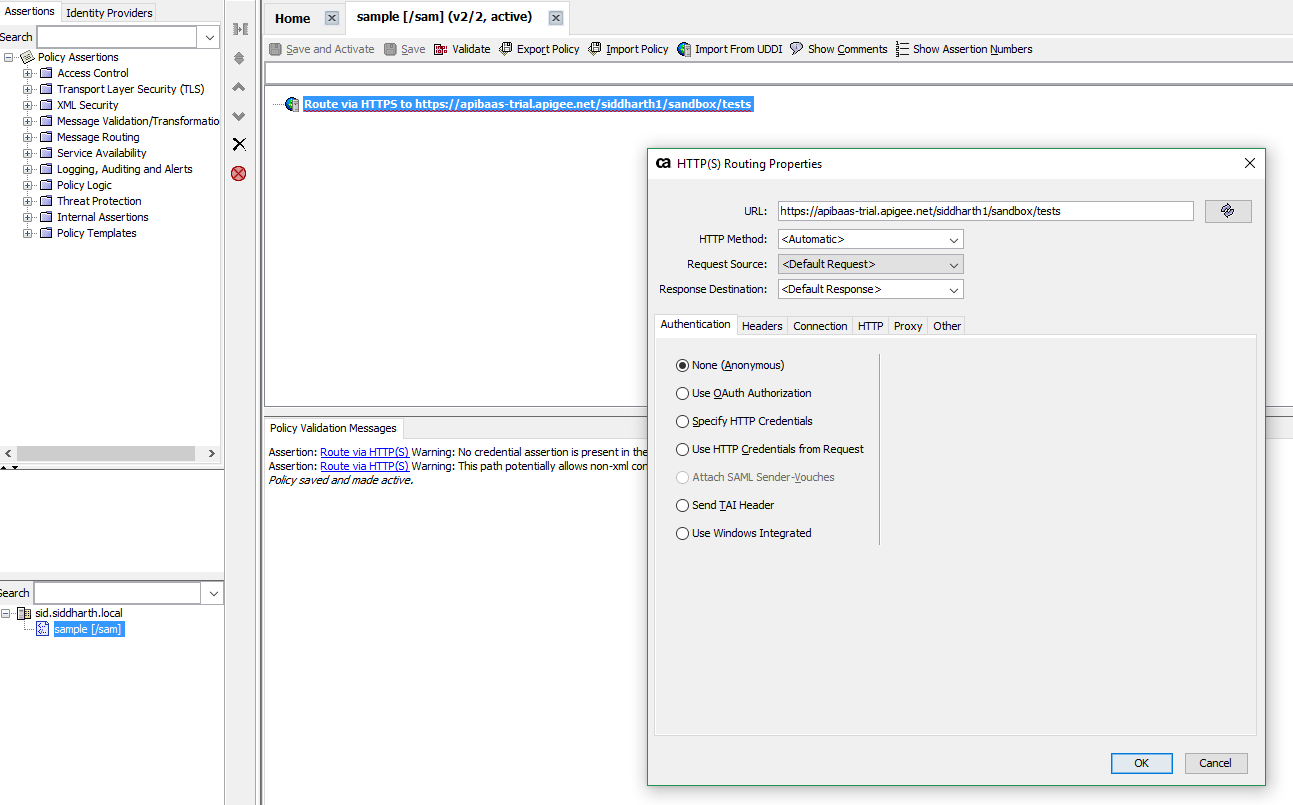Image resolution: width=1293 pixels, height=805 pixels.
Task: Click the Show Comments icon
Action: point(797,49)
